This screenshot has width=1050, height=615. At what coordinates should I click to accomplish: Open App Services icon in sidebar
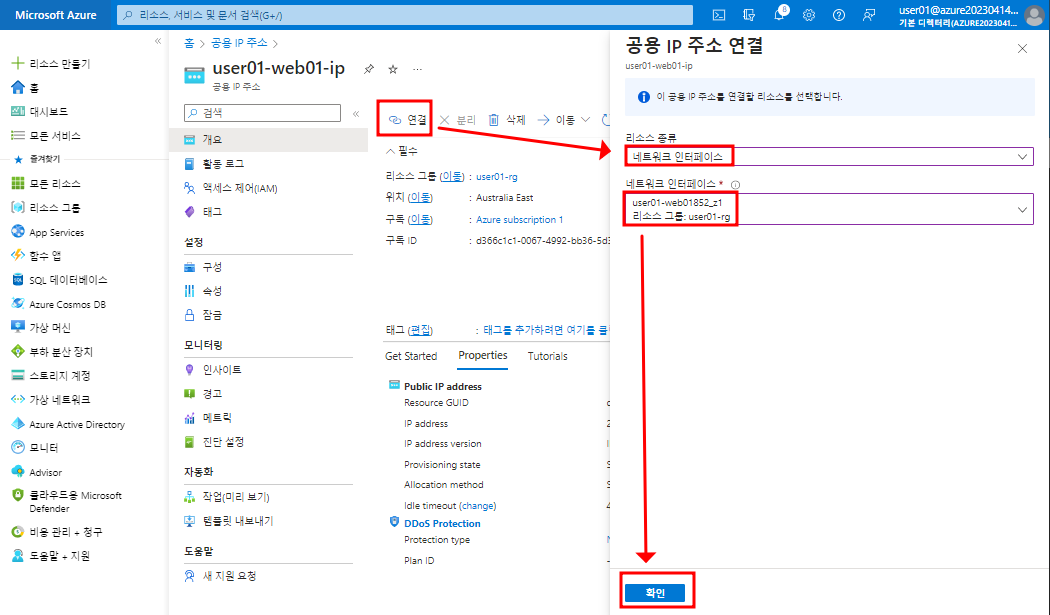pyautogui.click(x=18, y=232)
